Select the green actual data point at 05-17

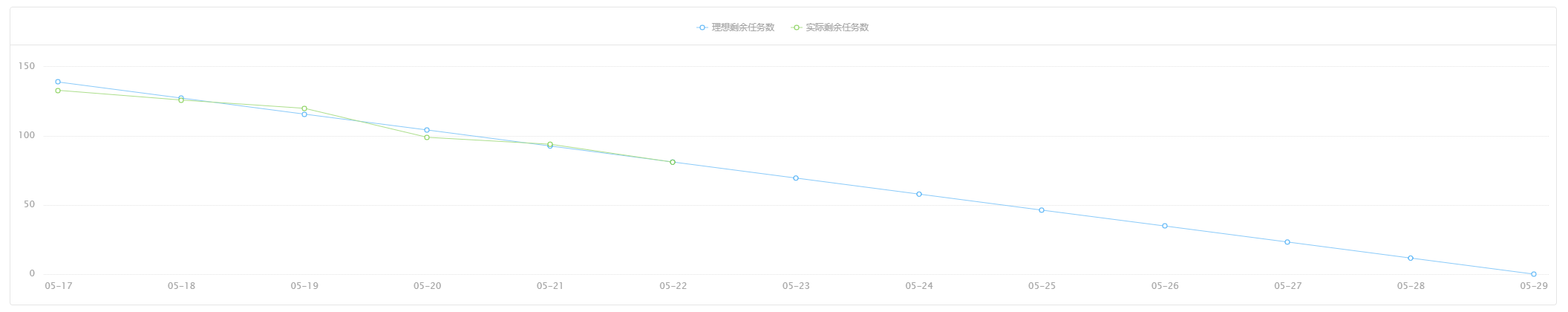click(58, 91)
